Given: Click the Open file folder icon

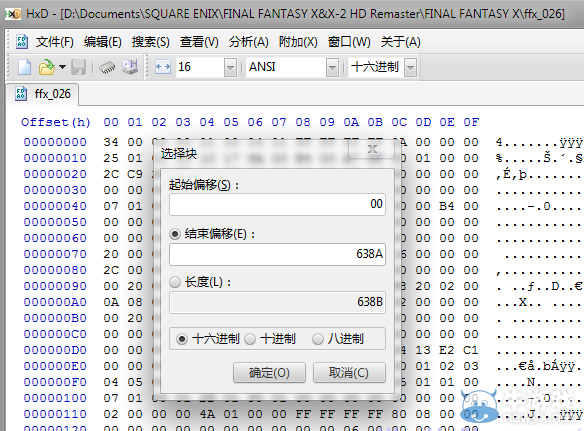Looking at the screenshot, I should 47,67.
